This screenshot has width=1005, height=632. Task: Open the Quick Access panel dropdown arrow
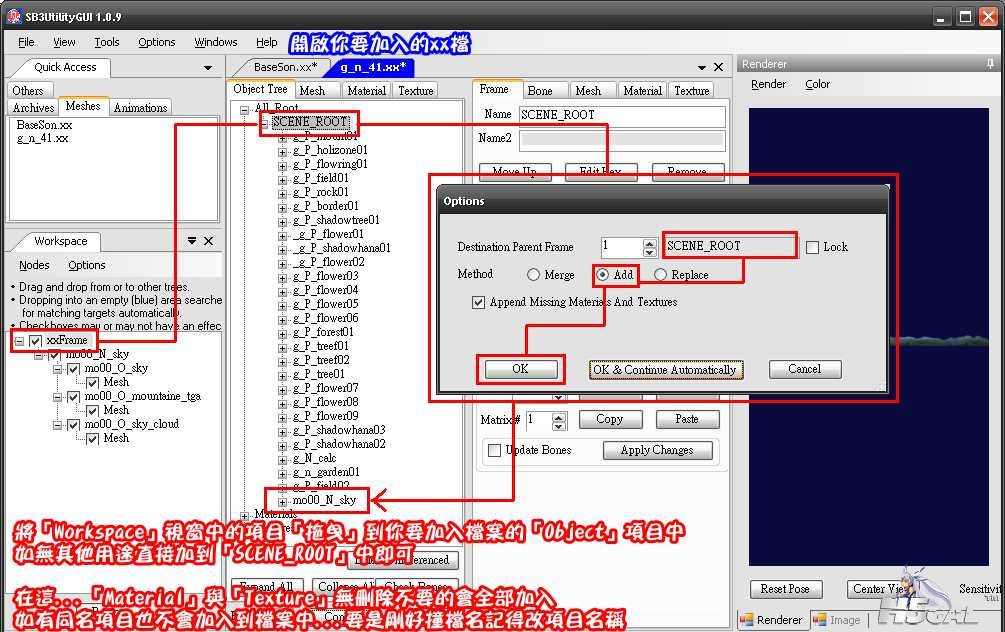[208, 68]
